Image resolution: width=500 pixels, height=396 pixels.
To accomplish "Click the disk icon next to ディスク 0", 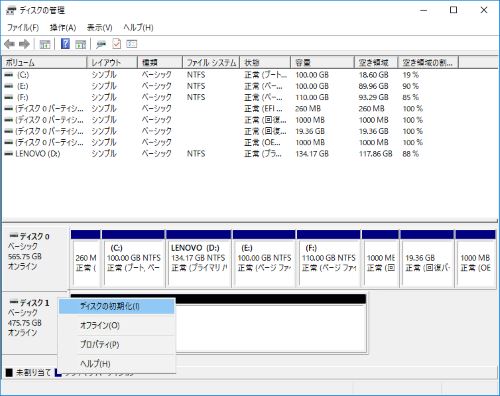I will pyautogui.click(x=14, y=236).
